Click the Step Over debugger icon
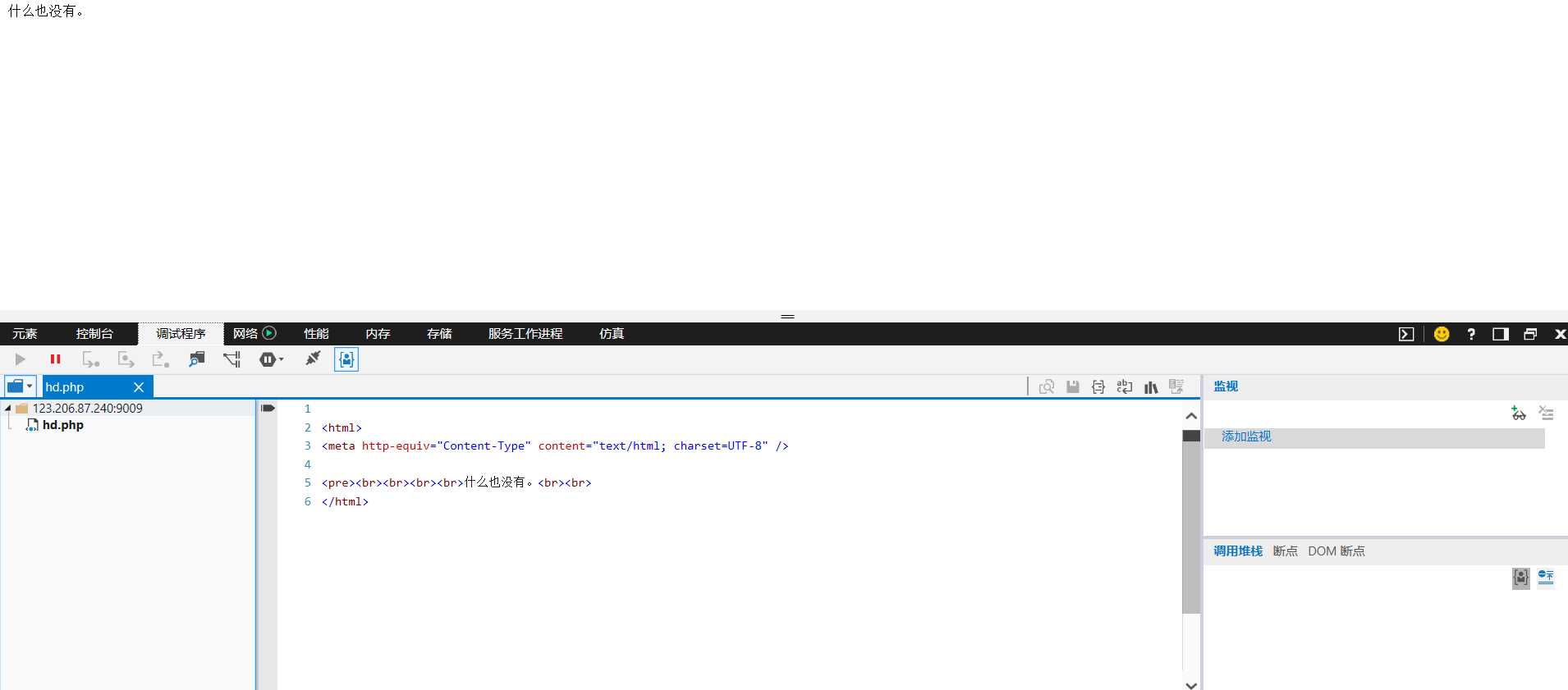1568x690 pixels. pyautogui.click(x=126, y=359)
